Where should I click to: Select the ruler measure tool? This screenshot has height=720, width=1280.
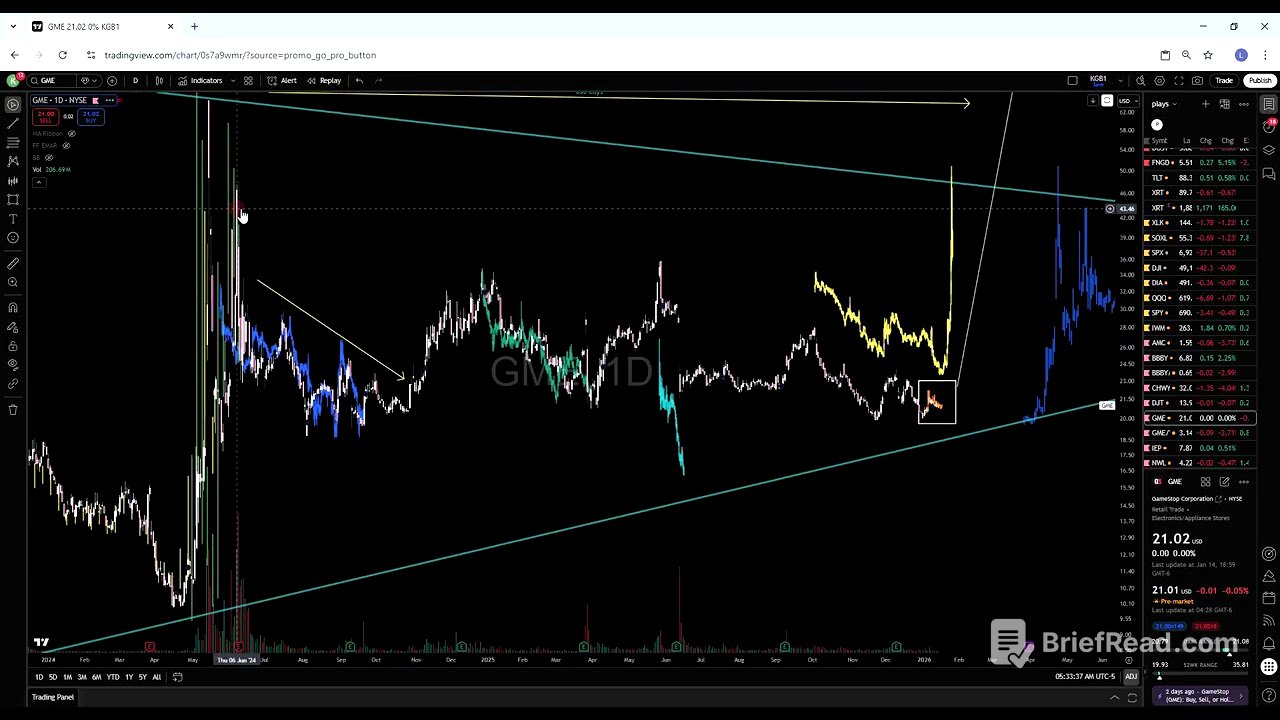click(x=13, y=263)
